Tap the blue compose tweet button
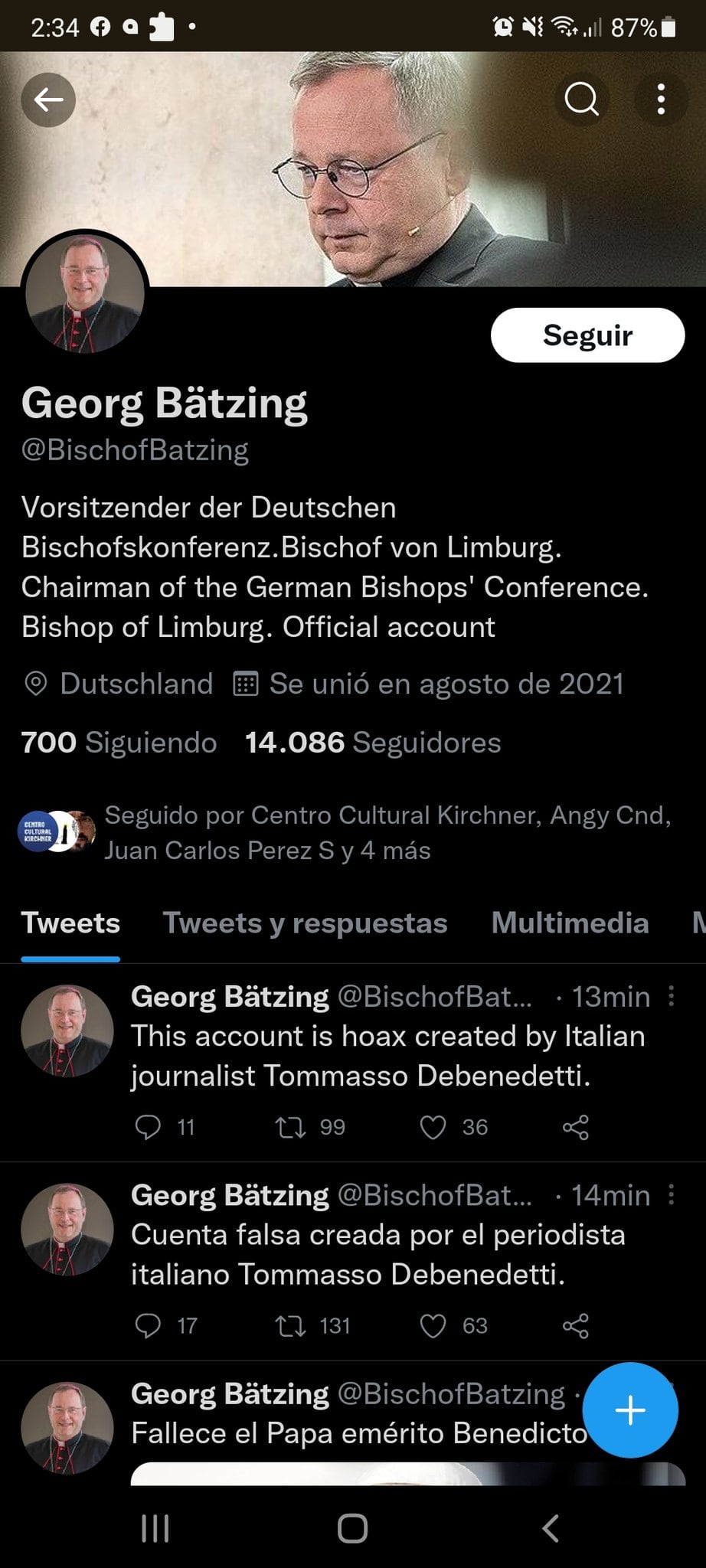 tap(629, 1410)
